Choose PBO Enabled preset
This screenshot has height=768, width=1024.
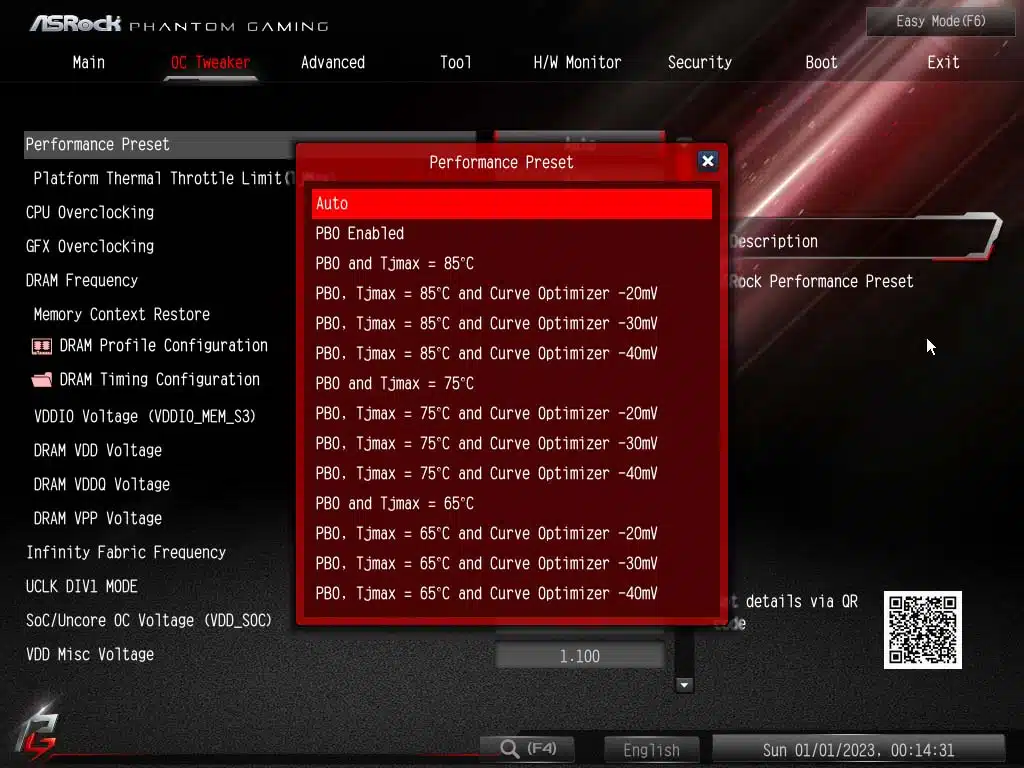(360, 234)
